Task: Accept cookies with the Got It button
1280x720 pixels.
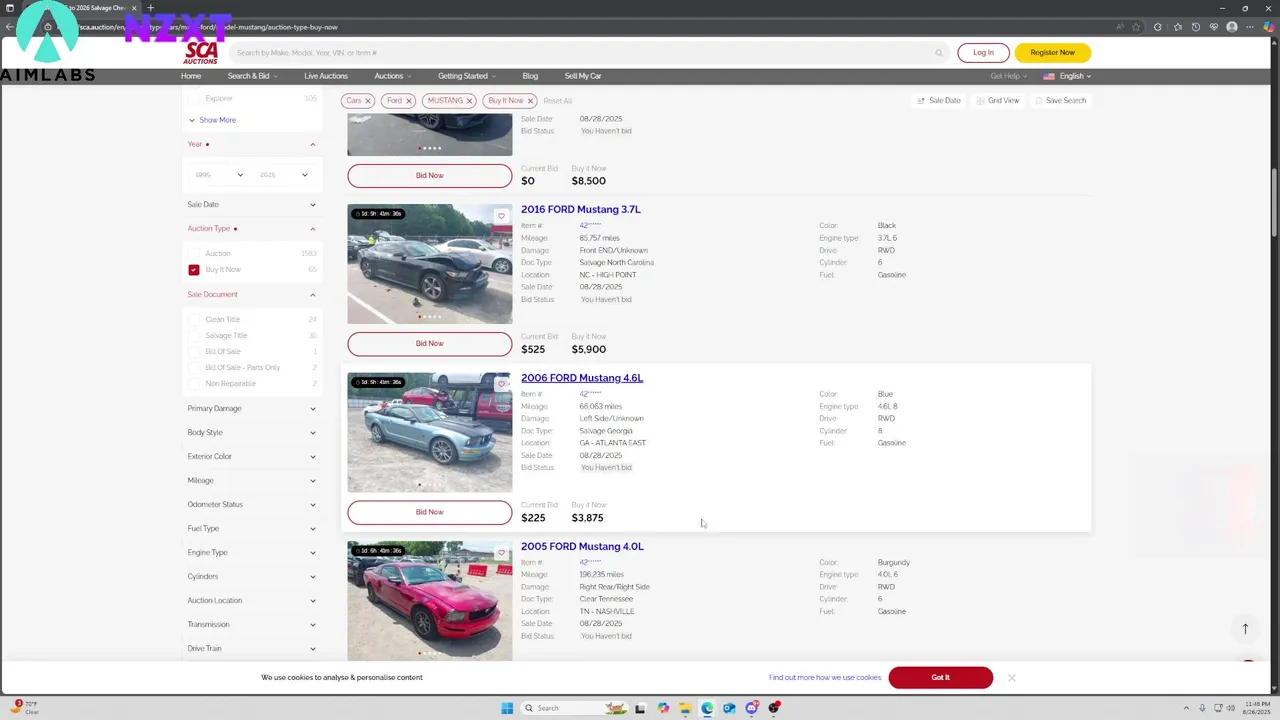Action: (x=940, y=678)
